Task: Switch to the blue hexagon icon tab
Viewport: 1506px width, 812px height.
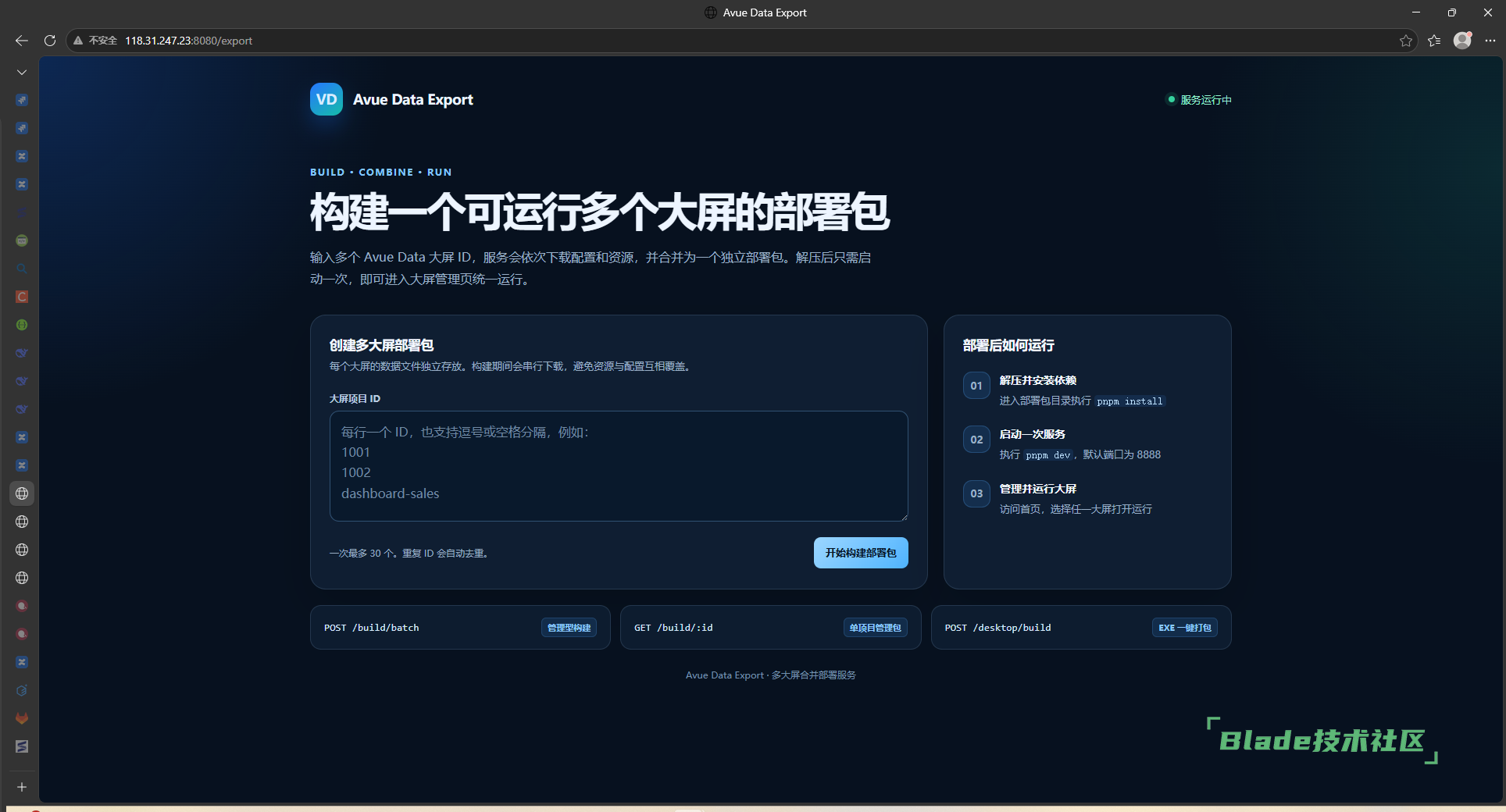Action: [x=22, y=690]
